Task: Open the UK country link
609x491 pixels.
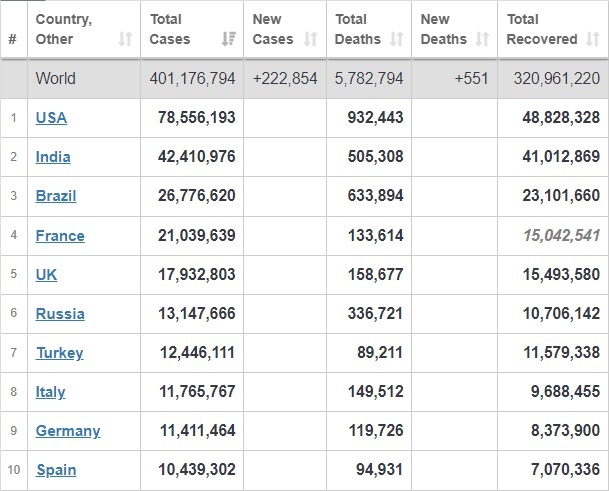Action: pos(46,275)
